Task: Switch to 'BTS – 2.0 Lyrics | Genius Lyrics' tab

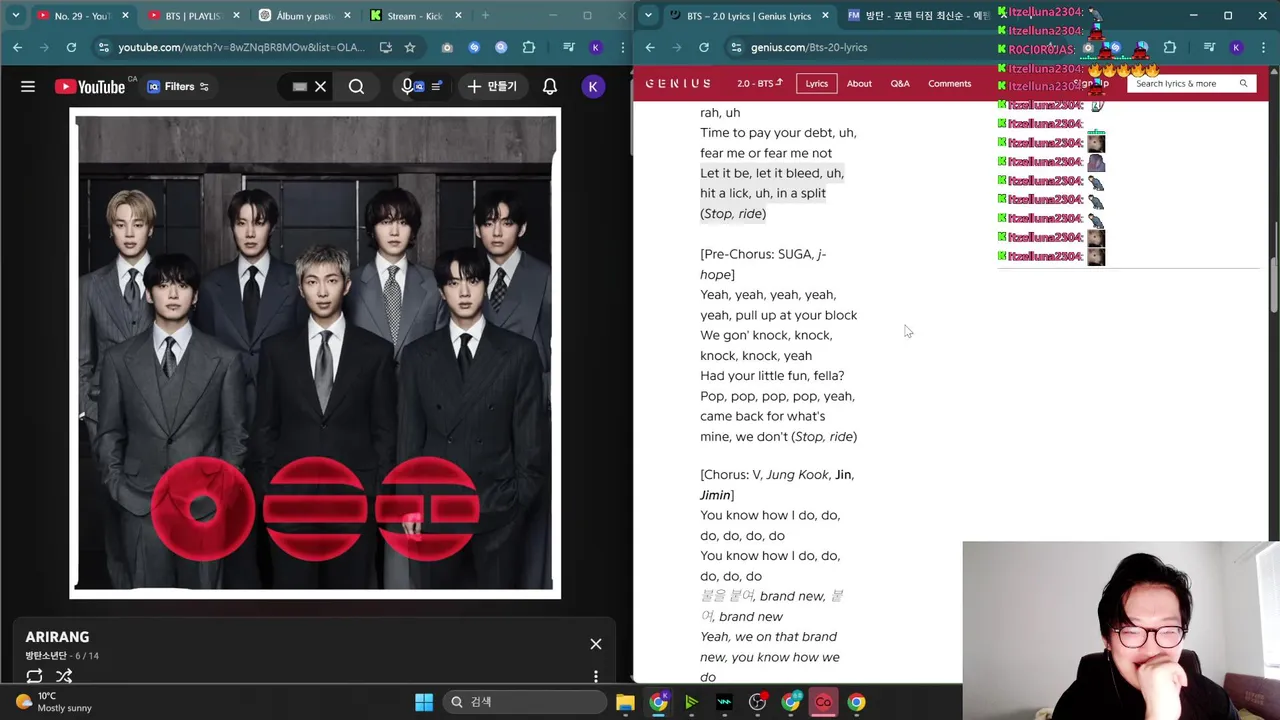Action: 750,16
